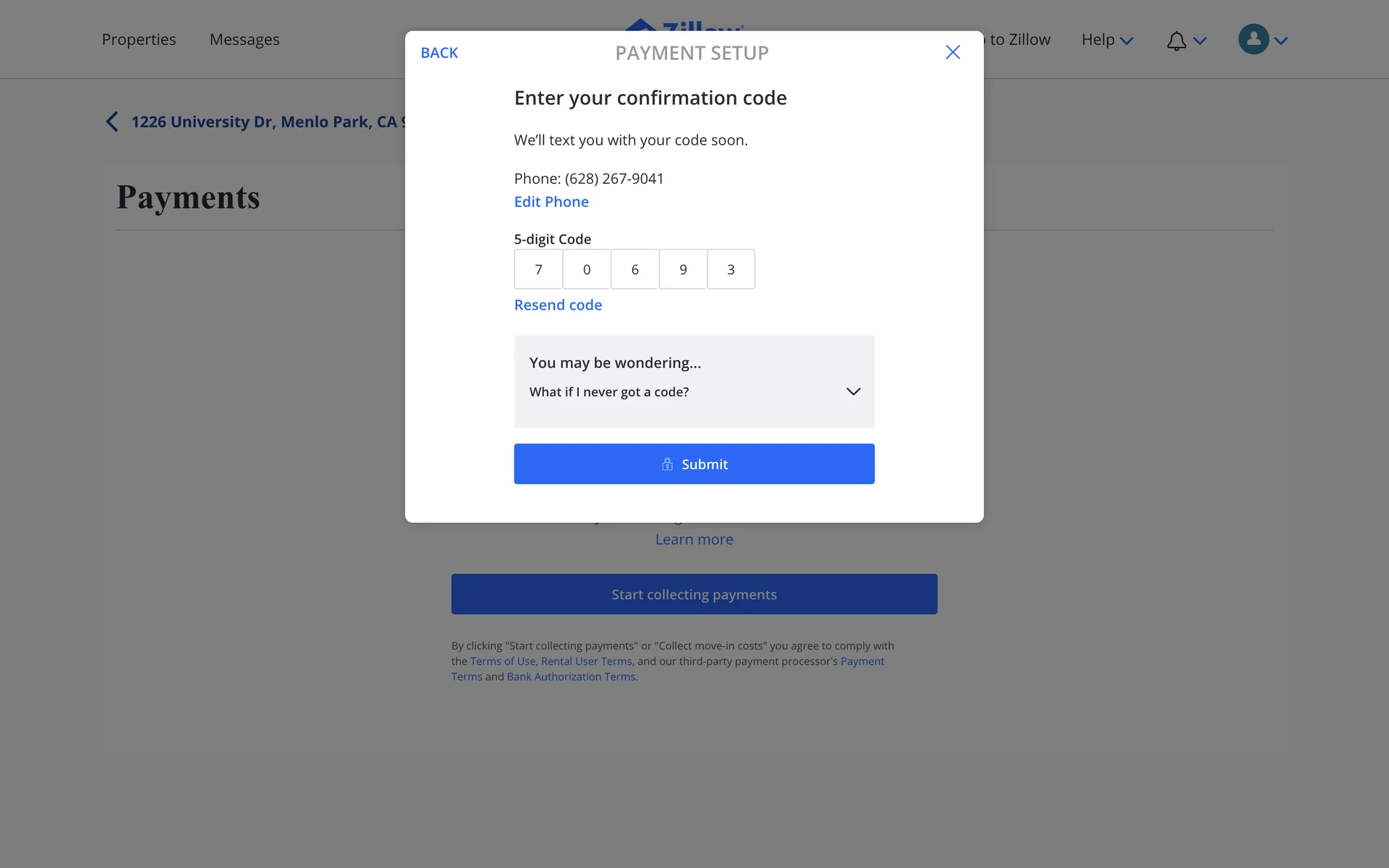This screenshot has width=1389, height=868.
Task: Click the third code digit box containing 6
Action: coord(634,269)
